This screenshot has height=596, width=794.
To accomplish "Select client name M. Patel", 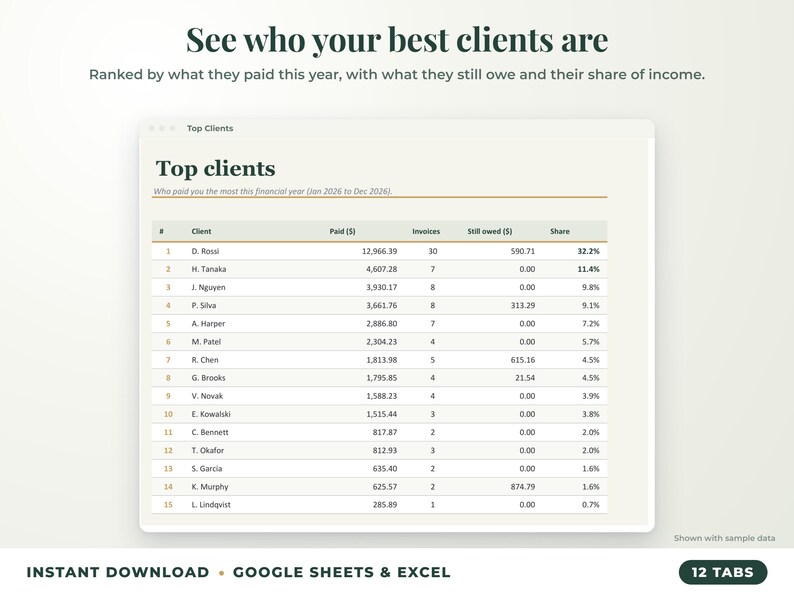I will 206,342.
